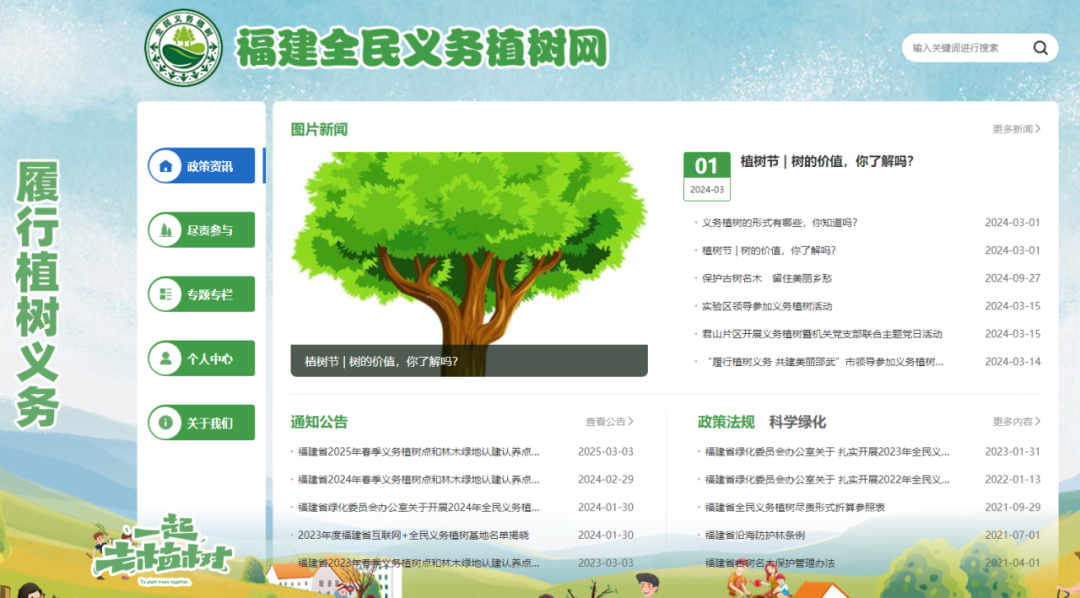Viewport: 1080px width, 598px height.
Task: Click the date 2021-07-01 in the policy list
Action: click(x=1012, y=535)
